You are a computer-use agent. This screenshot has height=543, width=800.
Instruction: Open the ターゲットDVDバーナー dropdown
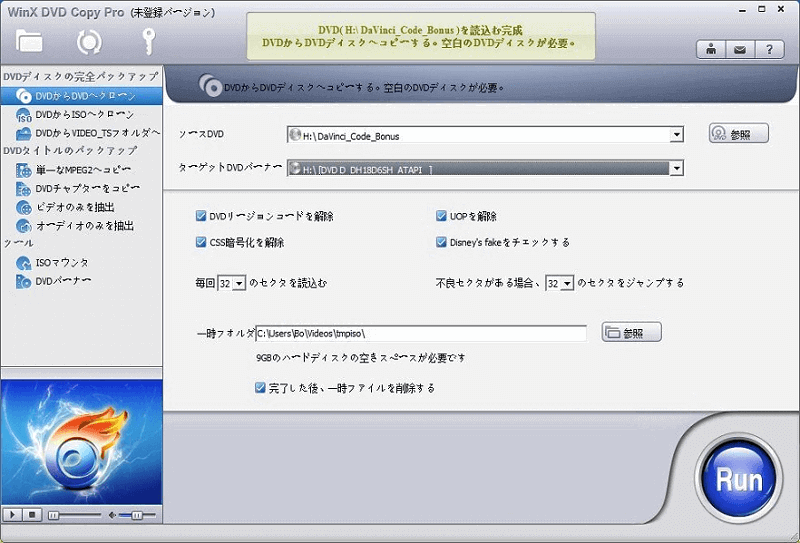677,169
